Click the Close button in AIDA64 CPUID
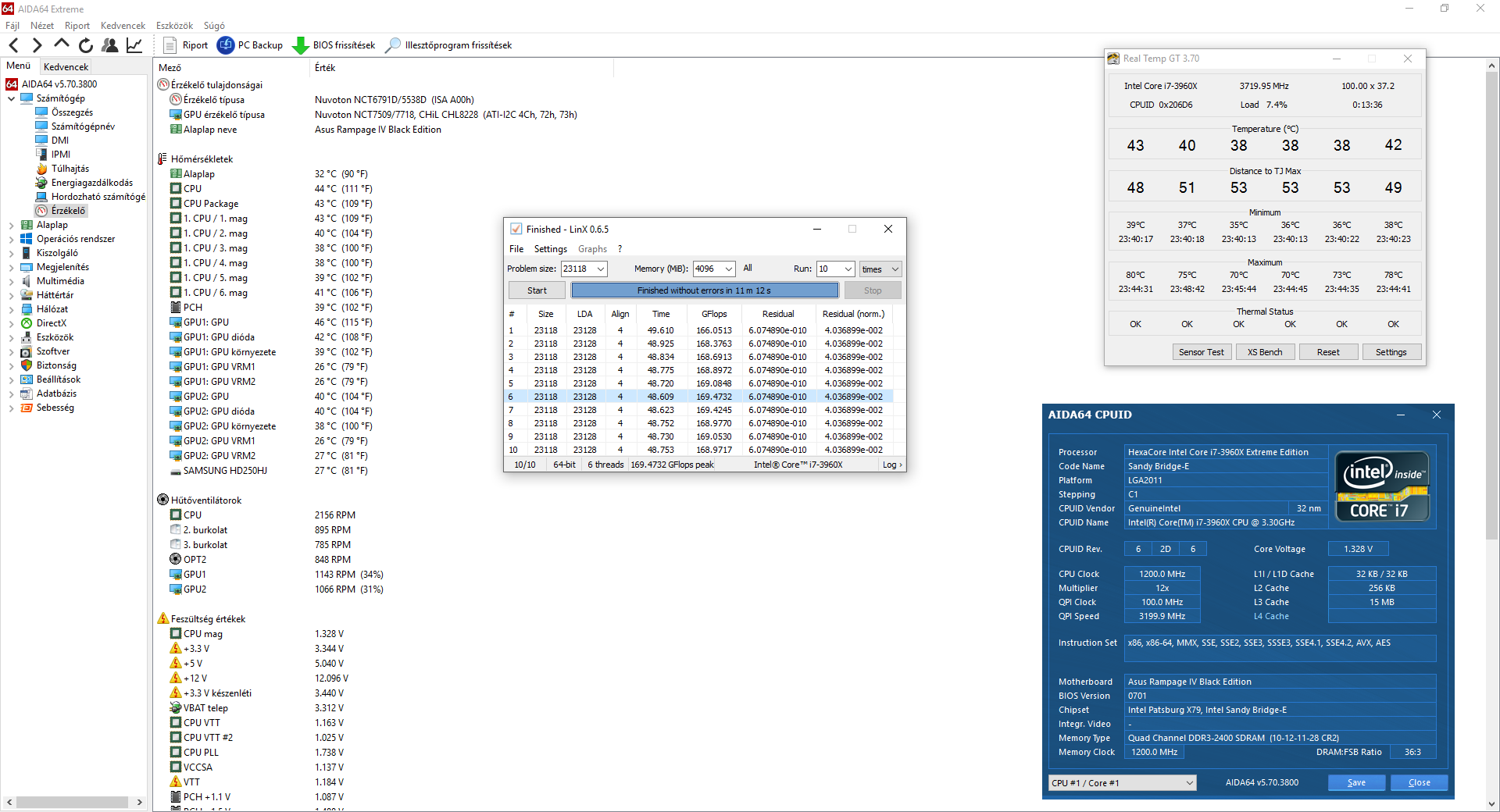This screenshot has height=812, width=1500. click(x=1420, y=783)
